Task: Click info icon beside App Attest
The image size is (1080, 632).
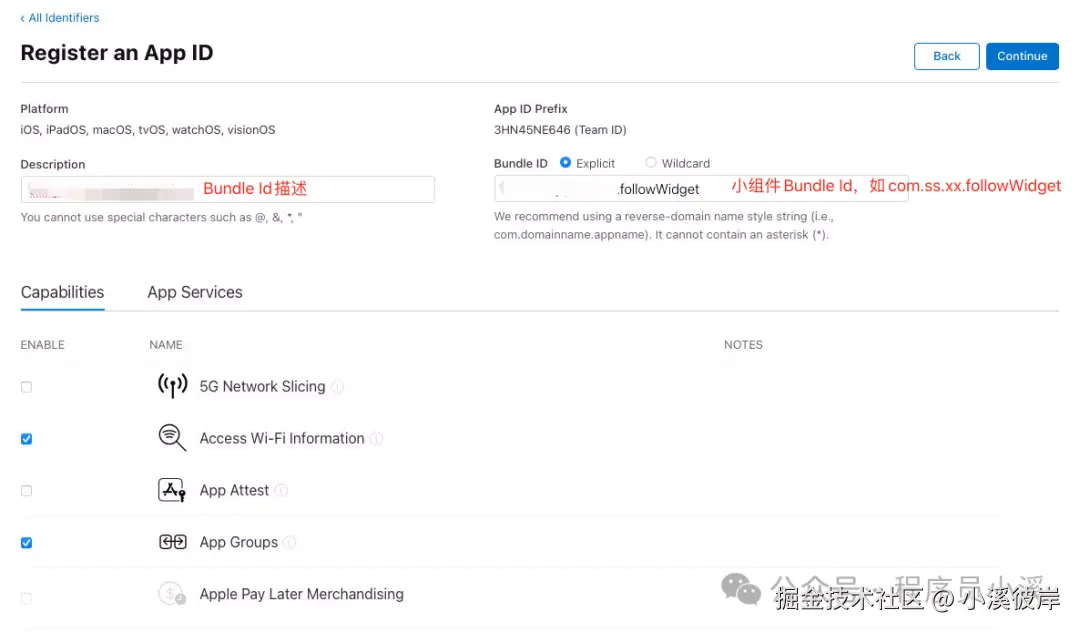Action: pyautogui.click(x=282, y=491)
